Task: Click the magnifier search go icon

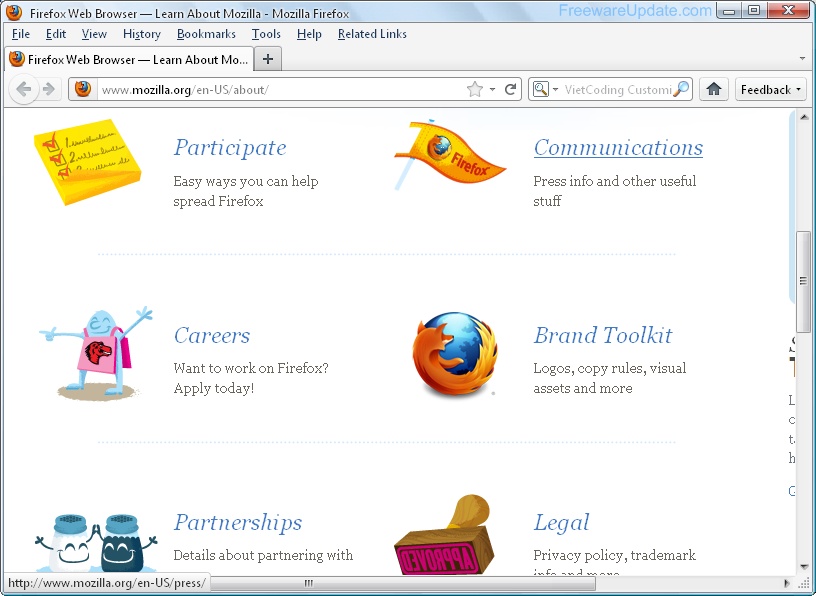Action: [681, 90]
